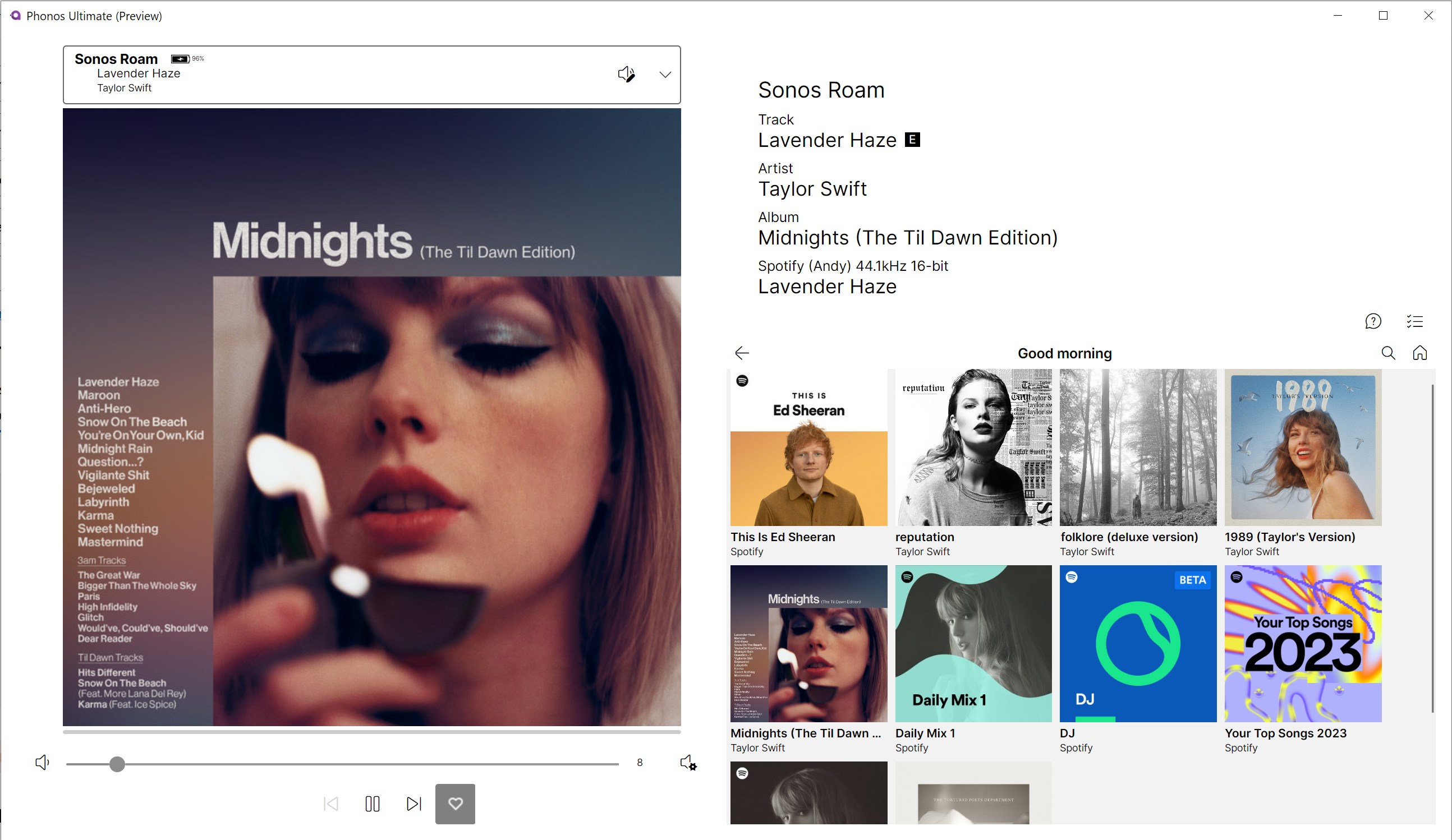Open the queue checklist icon

coord(1414,321)
